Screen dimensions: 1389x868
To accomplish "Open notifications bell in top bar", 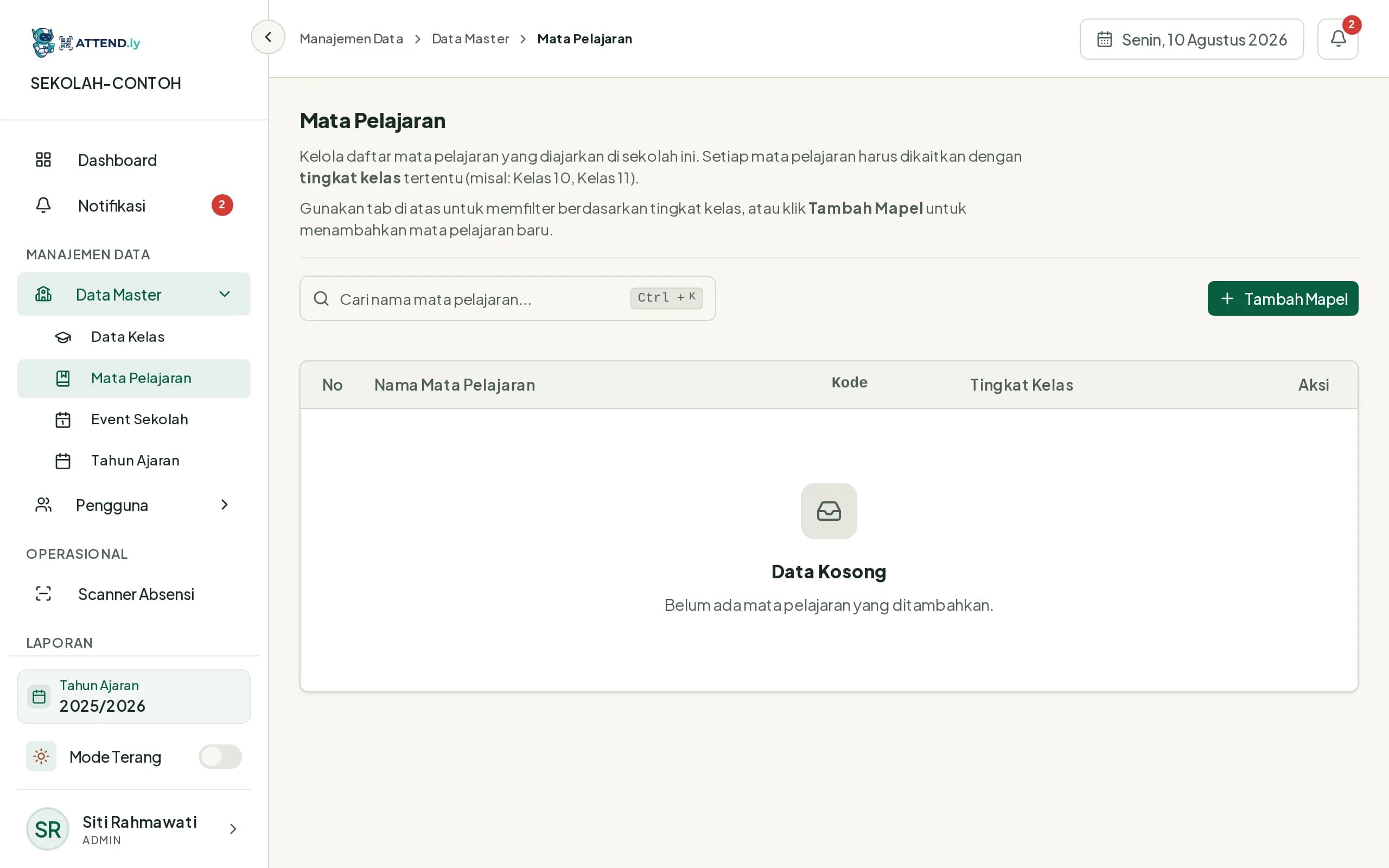I will tap(1337, 39).
